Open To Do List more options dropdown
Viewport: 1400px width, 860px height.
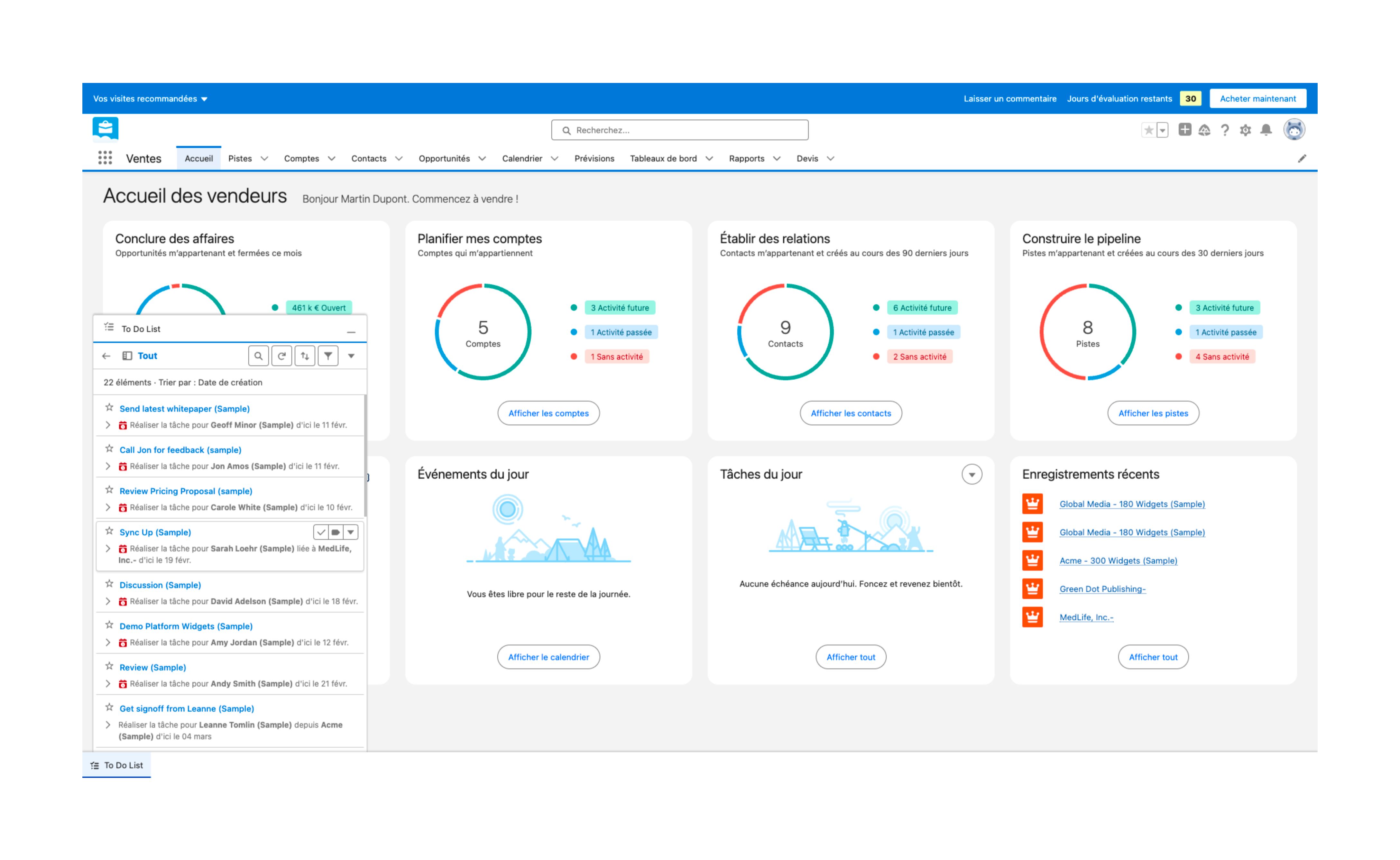[x=351, y=356]
